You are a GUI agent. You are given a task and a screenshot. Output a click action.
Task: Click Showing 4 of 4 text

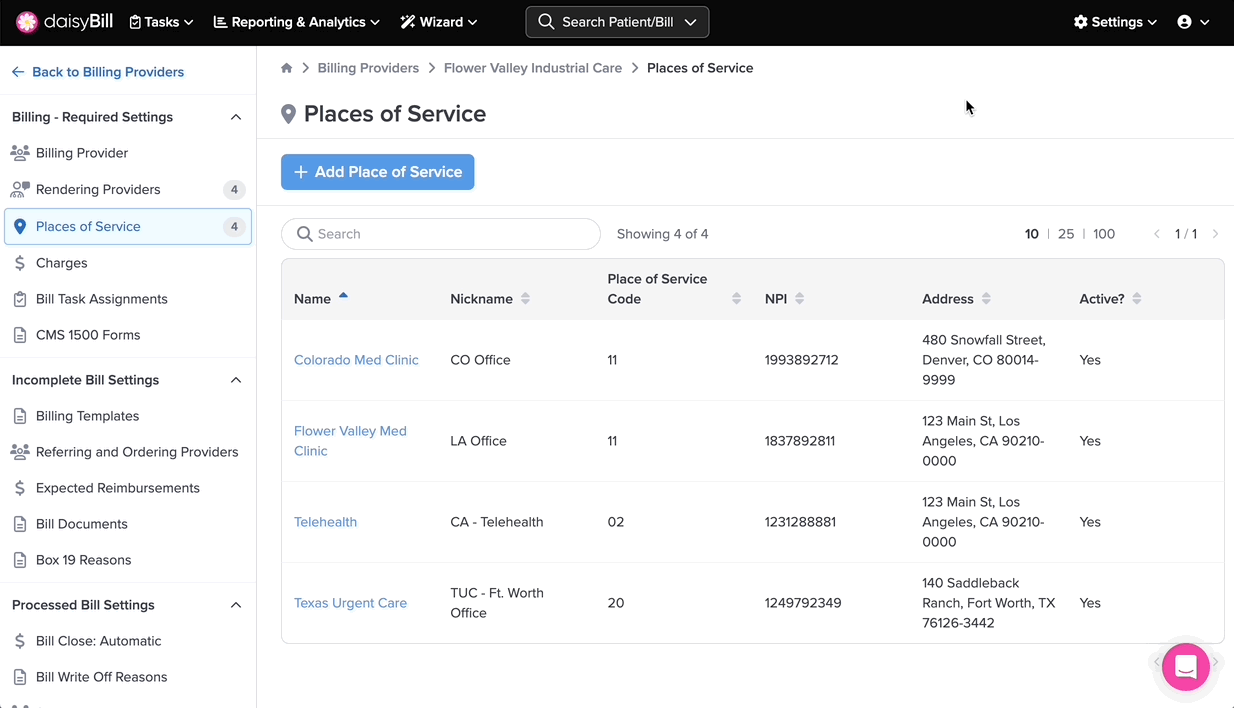[662, 234]
